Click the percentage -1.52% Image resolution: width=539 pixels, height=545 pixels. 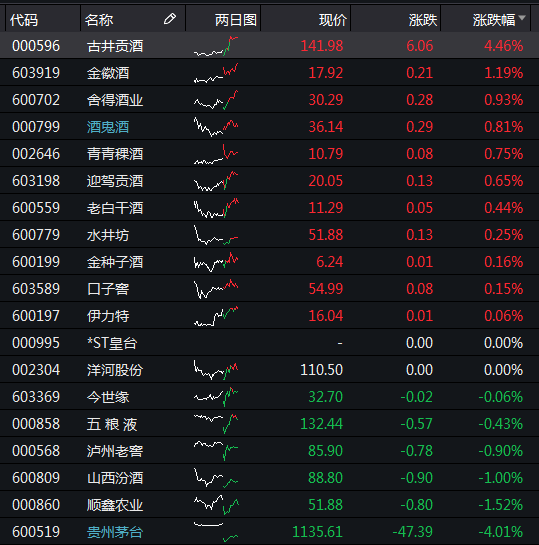coord(501,505)
